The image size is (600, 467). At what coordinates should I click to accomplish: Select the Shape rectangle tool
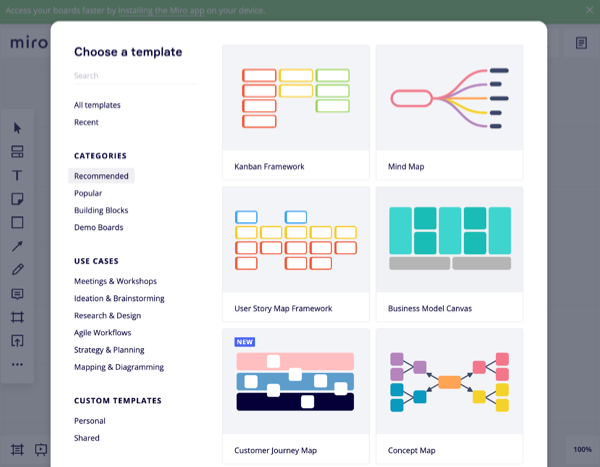17,222
